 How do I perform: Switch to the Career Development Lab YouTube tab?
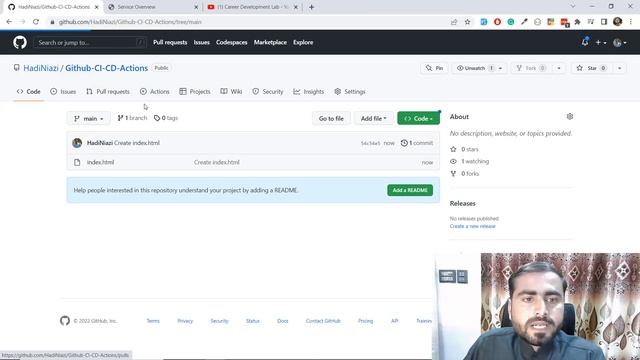click(x=252, y=7)
